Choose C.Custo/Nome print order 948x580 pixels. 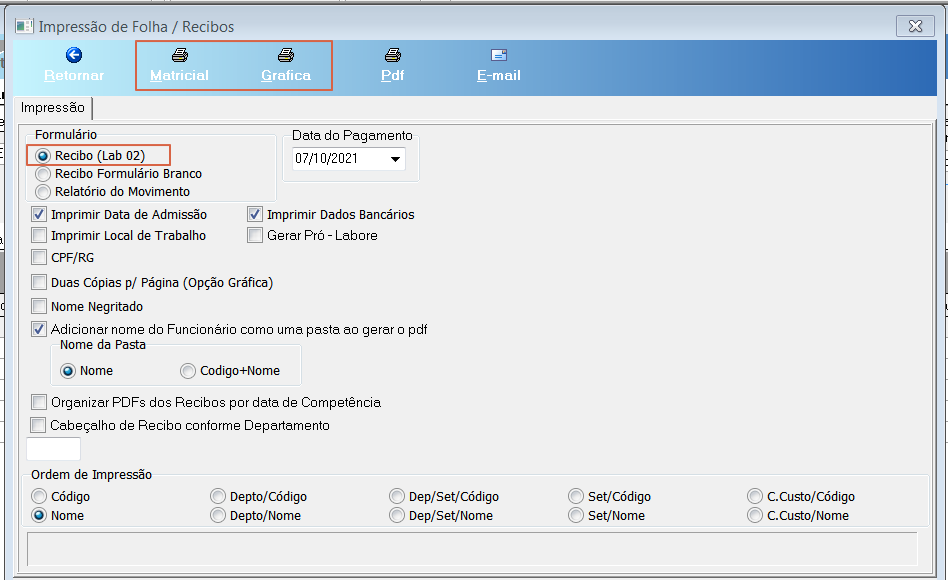[x=755, y=516]
